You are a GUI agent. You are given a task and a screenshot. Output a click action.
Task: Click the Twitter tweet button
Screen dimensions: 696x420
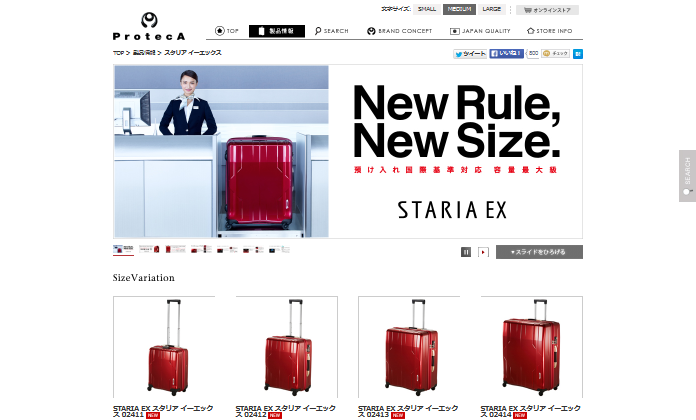[x=470, y=54]
